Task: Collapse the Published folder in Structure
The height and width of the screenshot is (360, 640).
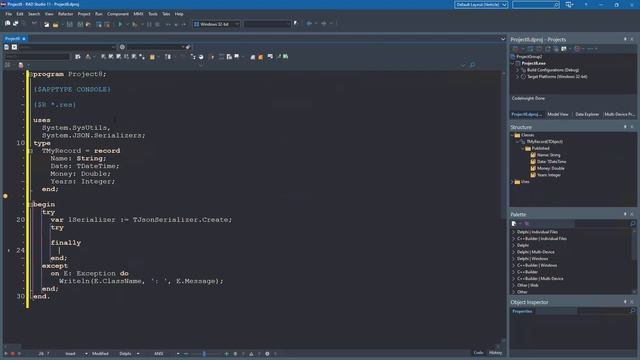Action: click(x=523, y=149)
